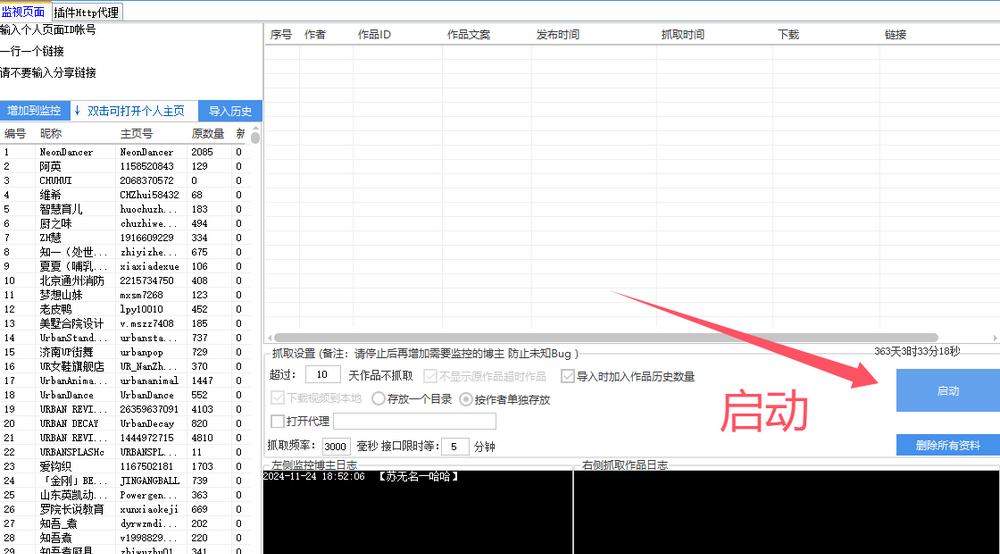Screen dimensions: 1000x554
Task: Click the 2215734750 homepage number cell
Action: (x=147, y=281)
